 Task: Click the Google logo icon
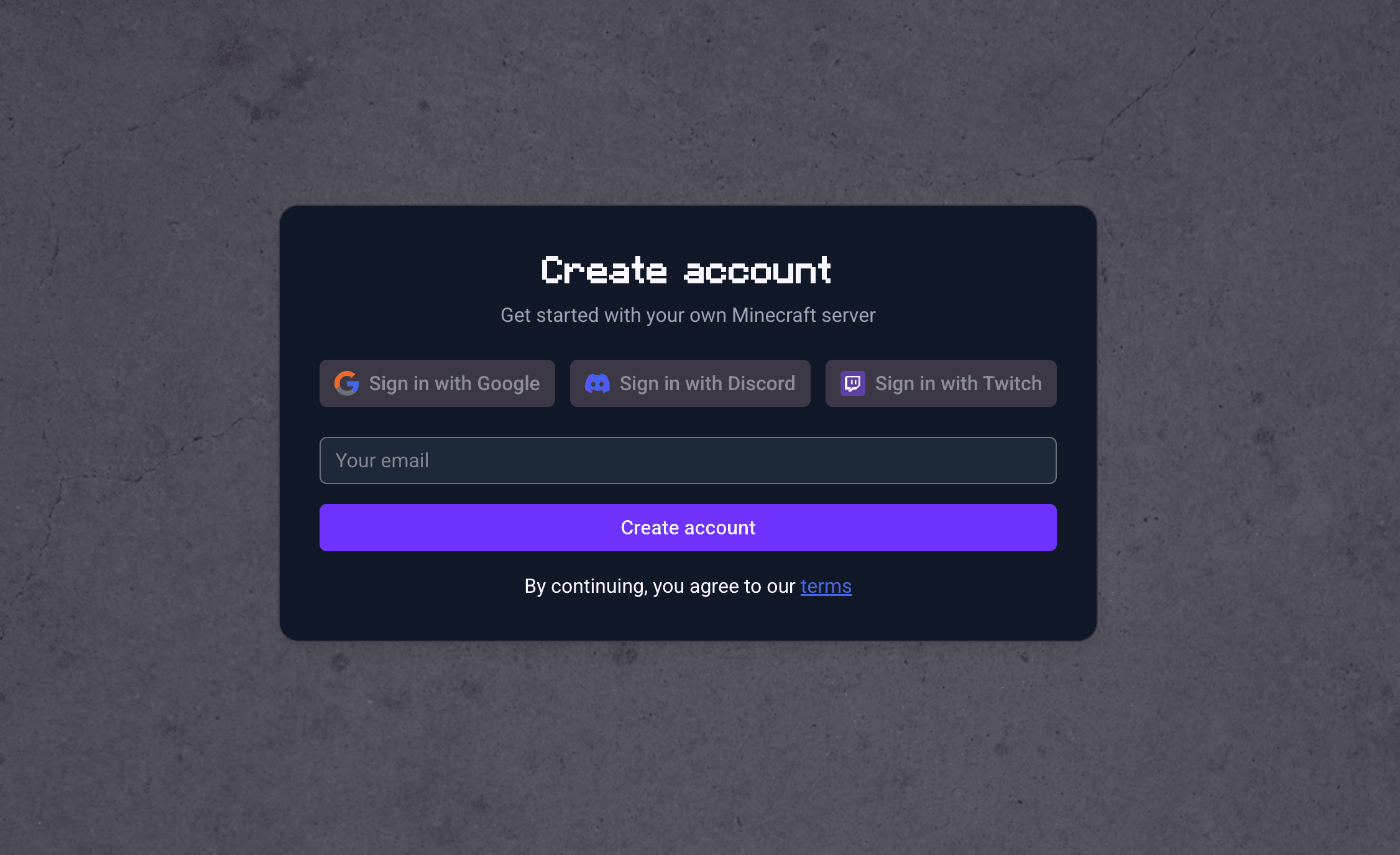click(346, 383)
